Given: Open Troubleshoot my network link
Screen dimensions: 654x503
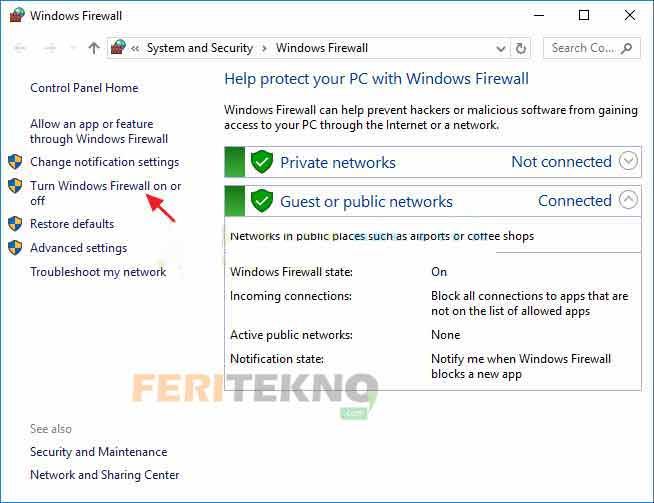Looking at the screenshot, I should click(x=98, y=272).
